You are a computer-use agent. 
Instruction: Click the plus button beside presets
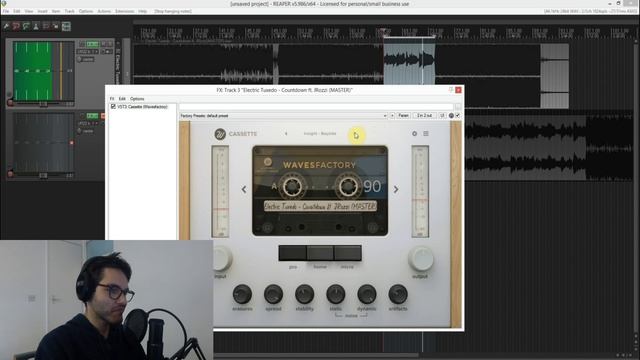392,116
